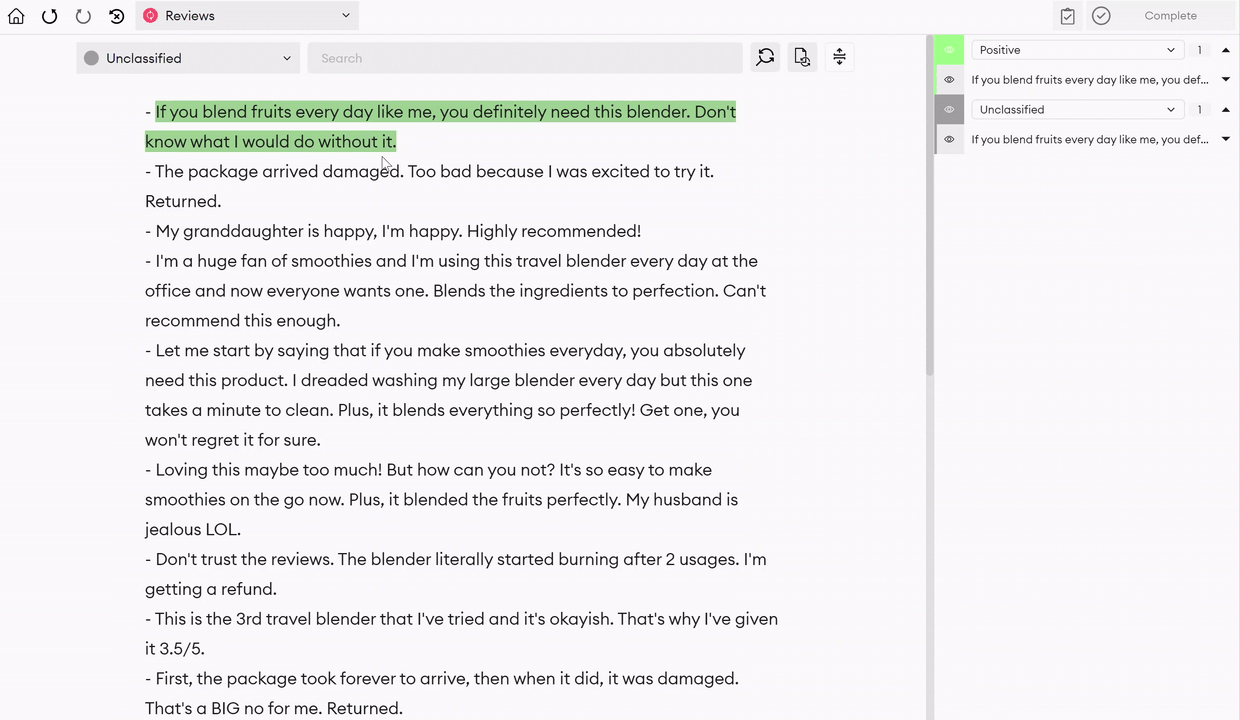Toggle visibility of the Positive label group
Viewport: 1240px width, 720px height.
[x=949, y=50]
